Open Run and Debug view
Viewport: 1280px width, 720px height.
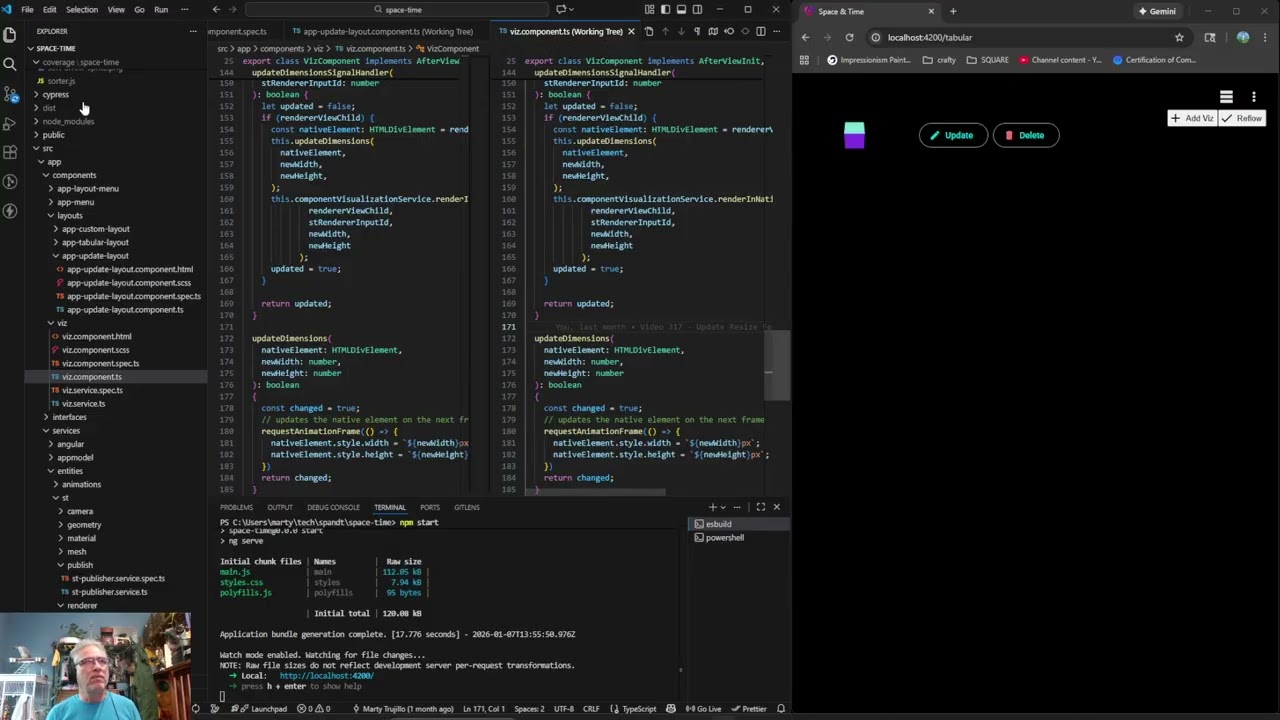pyautogui.click(x=10, y=123)
